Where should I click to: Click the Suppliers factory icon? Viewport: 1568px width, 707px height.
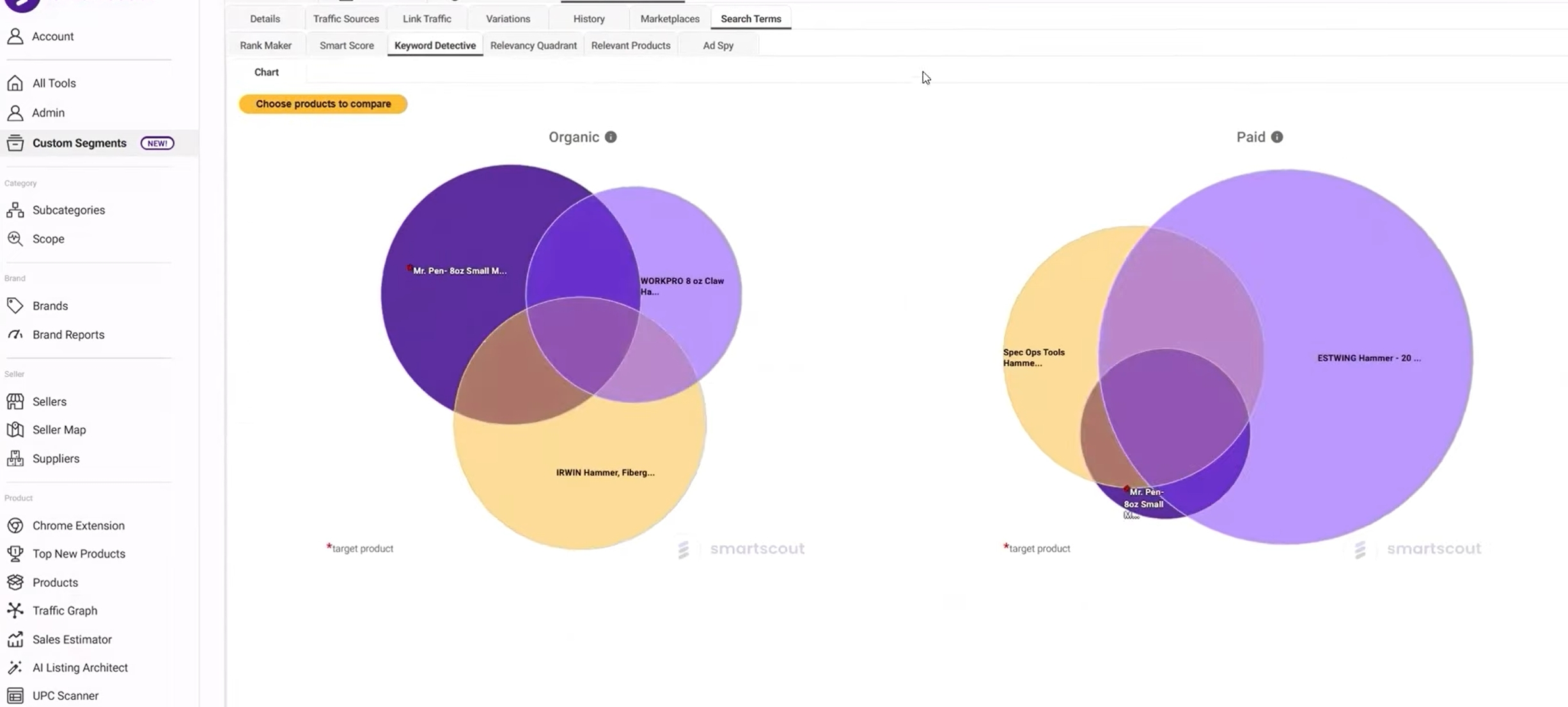tap(15, 458)
